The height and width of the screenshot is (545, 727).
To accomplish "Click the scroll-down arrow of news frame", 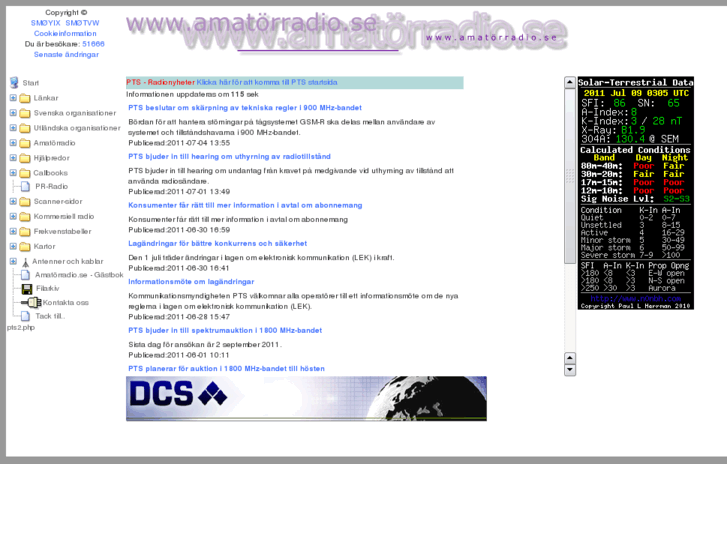I will [x=570, y=370].
